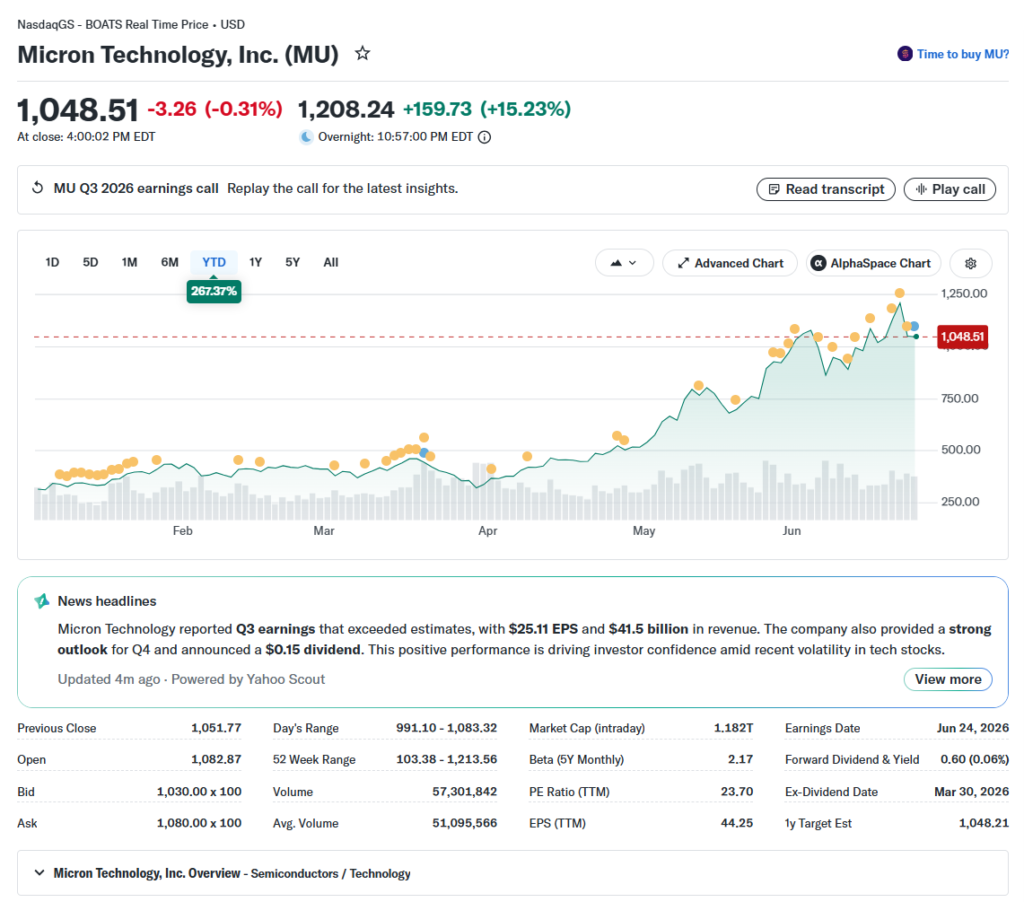Viewport: 1024px width, 902px height.
Task: Select Earnings Date value Jun 24, 2026
Action: (972, 728)
